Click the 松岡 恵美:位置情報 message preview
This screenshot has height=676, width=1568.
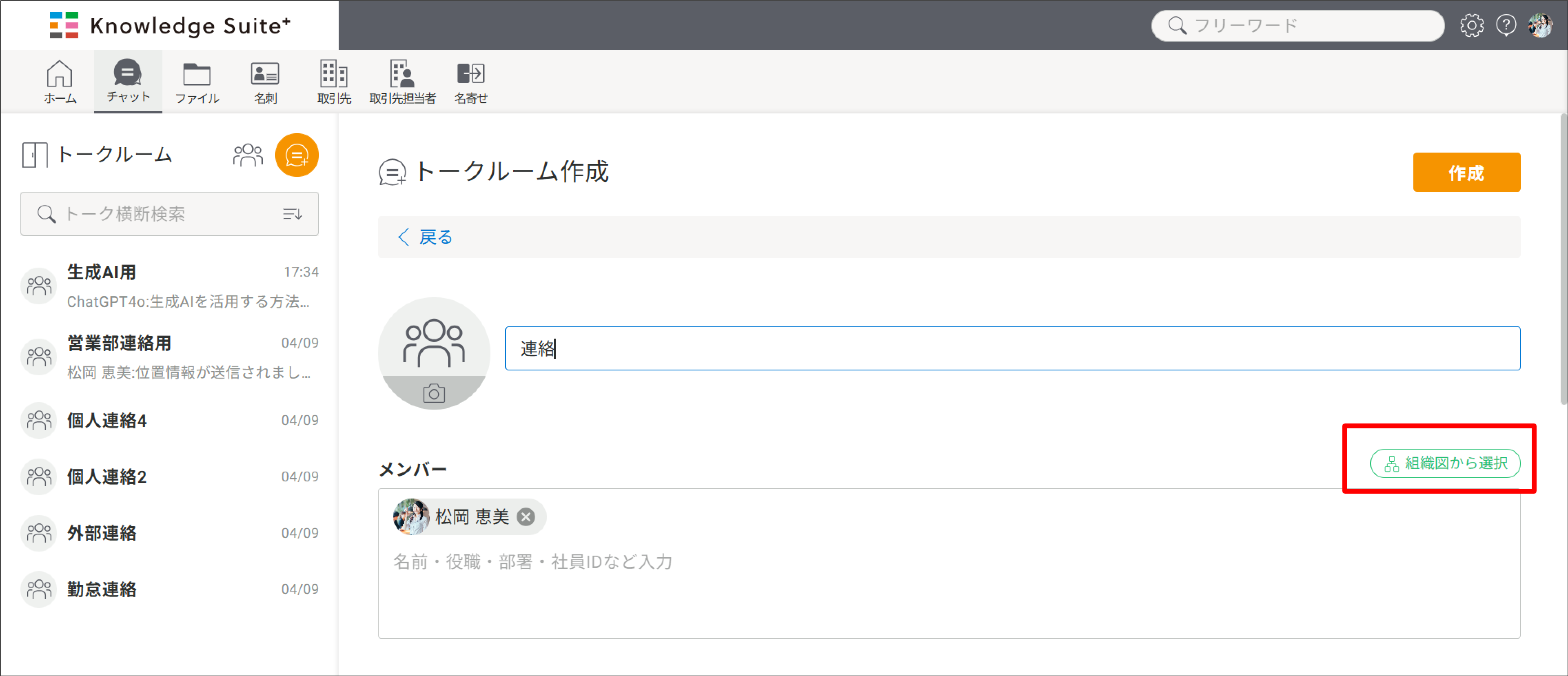pyautogui.click(x=189, y=372)
